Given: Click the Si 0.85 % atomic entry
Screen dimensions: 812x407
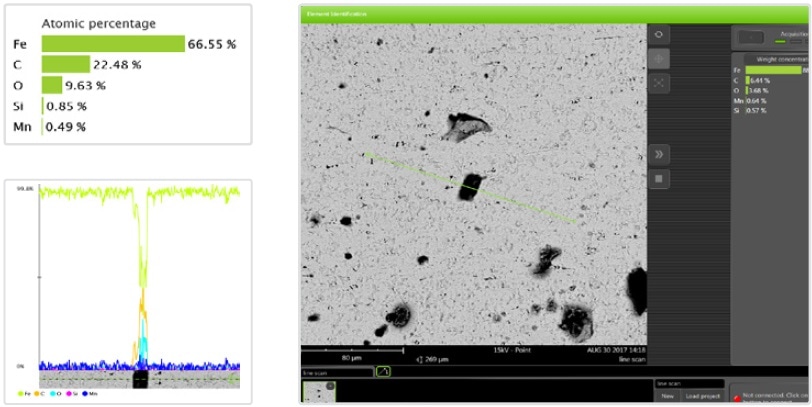Looking at the screenshot, I should coord(50,106).
